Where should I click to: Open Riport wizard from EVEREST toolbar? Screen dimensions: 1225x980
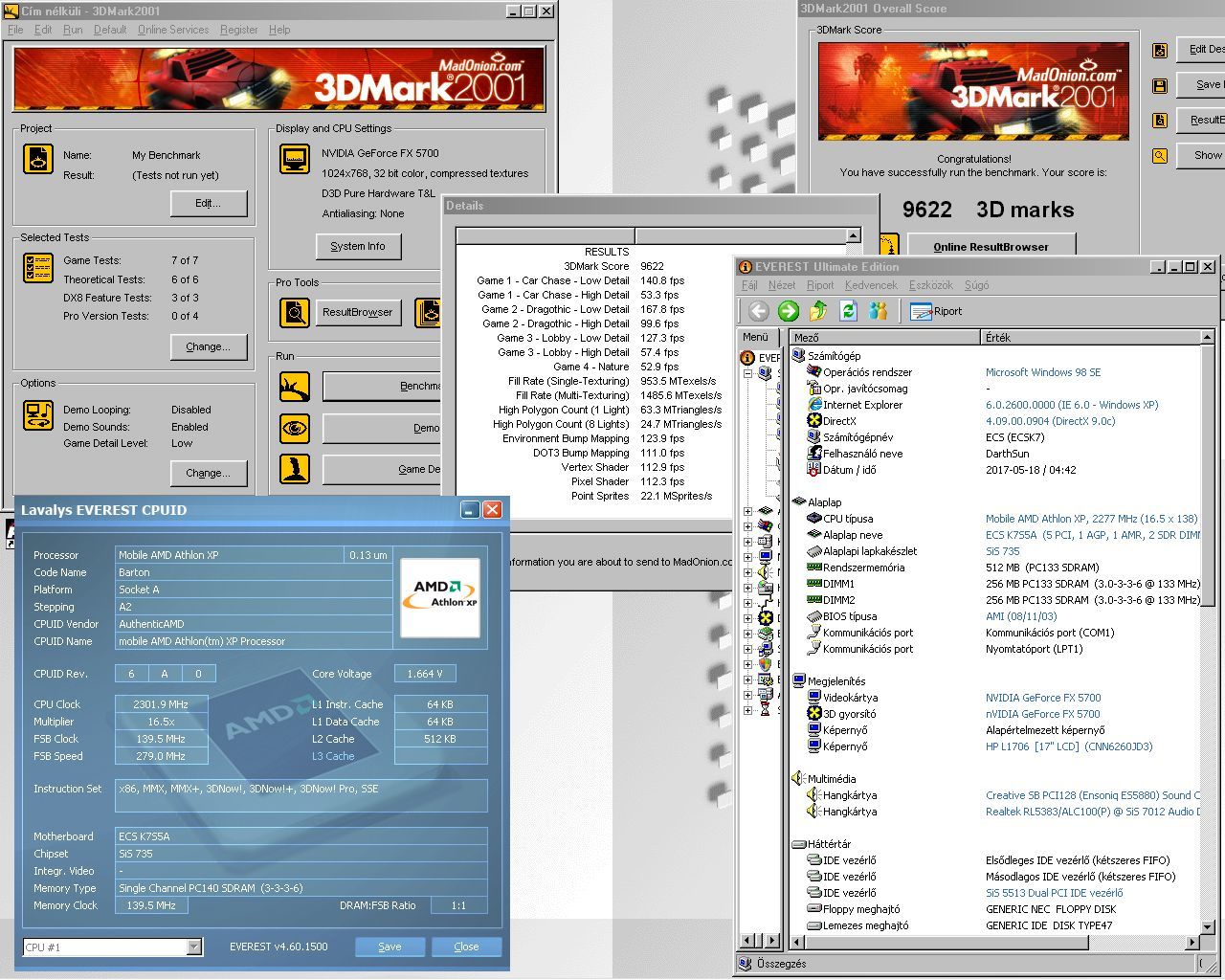936,311
